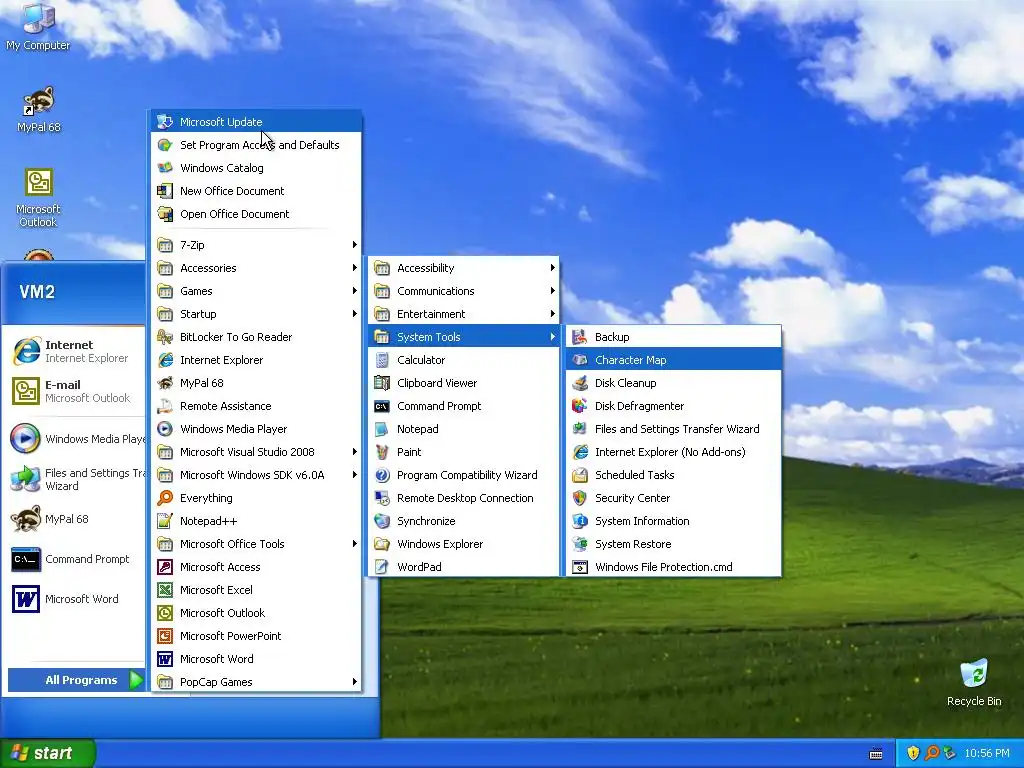
Task: Expand the 7-Zip submenu
Action: click(256, 245)
